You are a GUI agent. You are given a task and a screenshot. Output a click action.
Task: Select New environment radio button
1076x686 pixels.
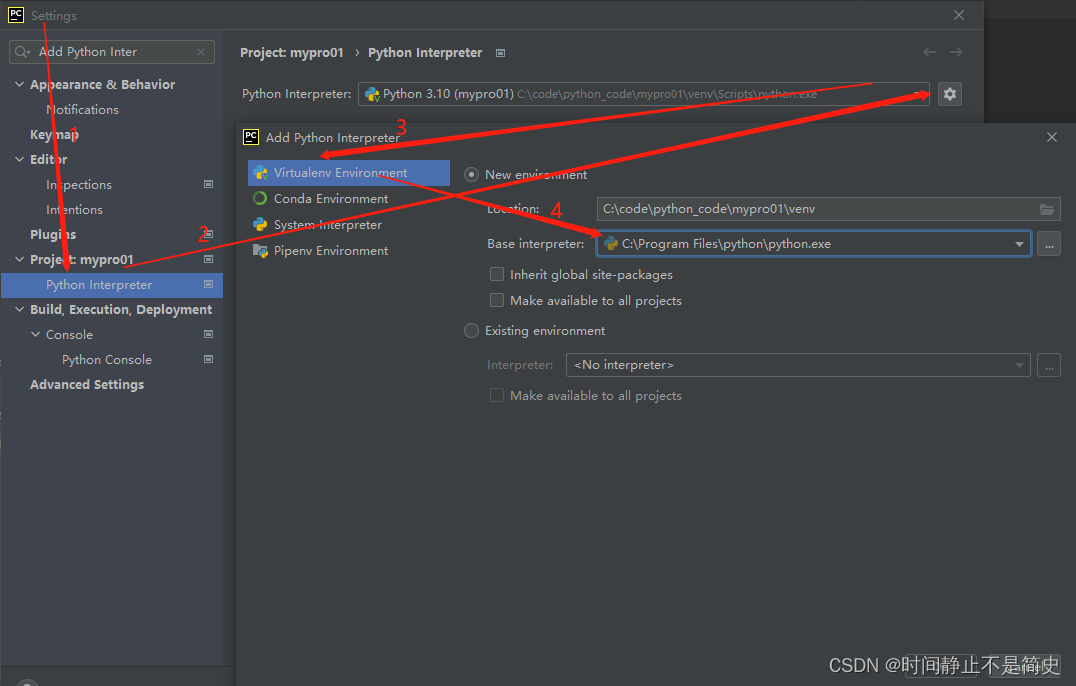point(471,175)
